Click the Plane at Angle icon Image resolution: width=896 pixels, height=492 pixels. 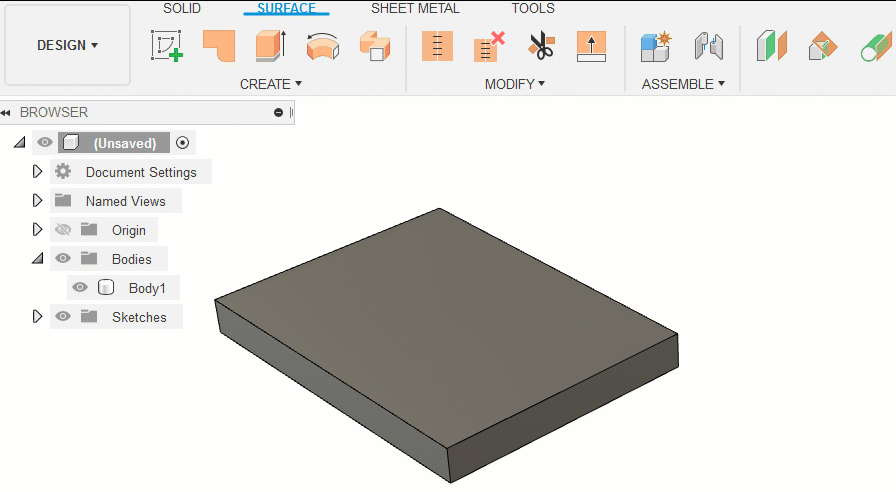[823, 46]
